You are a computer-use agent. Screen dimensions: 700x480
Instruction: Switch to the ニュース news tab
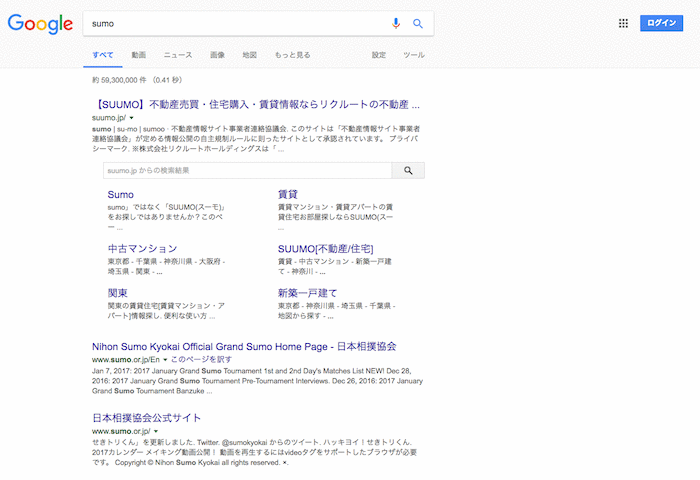click(x=178, y=55)
